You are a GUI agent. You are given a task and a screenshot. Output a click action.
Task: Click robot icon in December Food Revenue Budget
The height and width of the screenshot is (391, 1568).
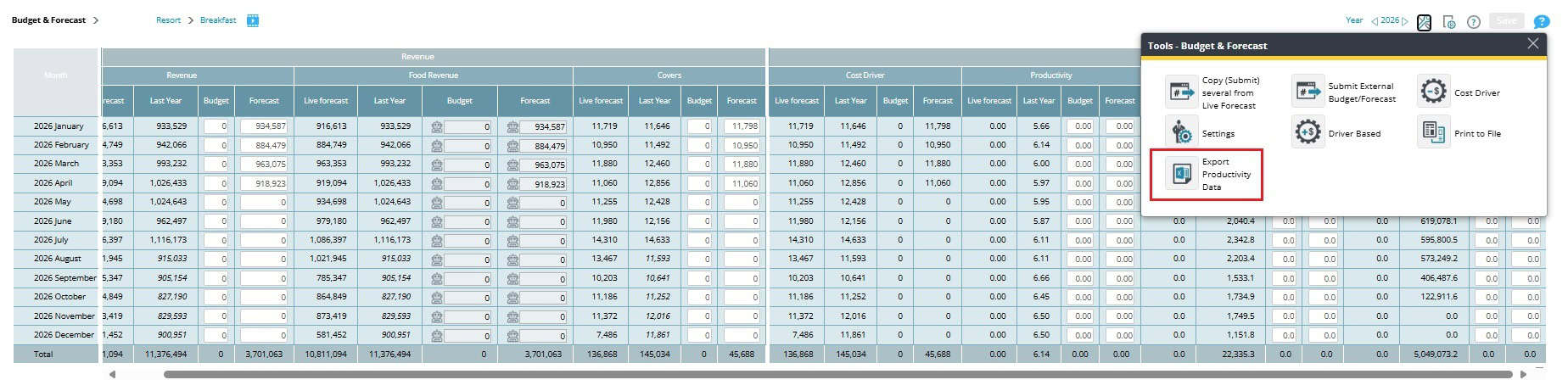[437, 336]
